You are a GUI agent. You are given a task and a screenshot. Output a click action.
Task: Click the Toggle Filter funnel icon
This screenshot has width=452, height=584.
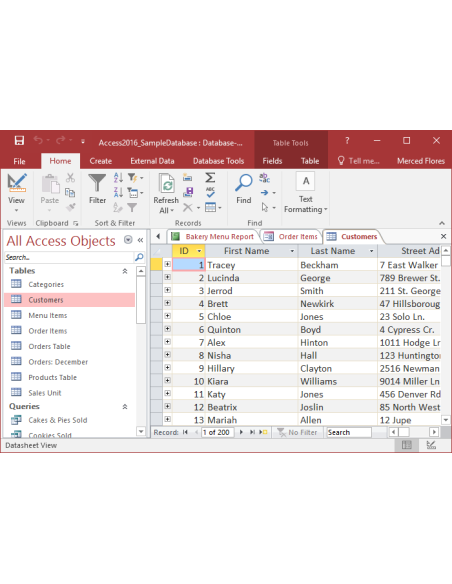(x=132, y=207)
